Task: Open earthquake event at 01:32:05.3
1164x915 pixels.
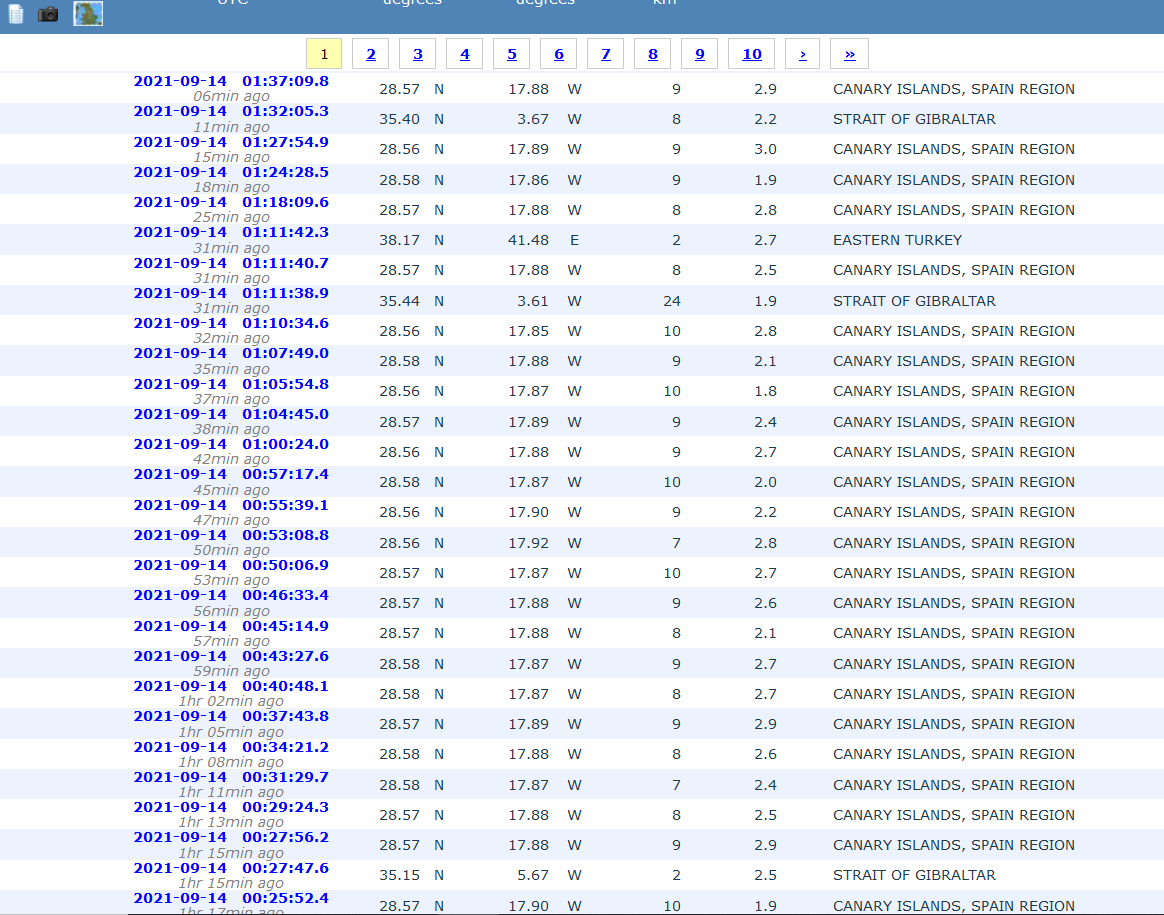Action: tap(231, 111)
